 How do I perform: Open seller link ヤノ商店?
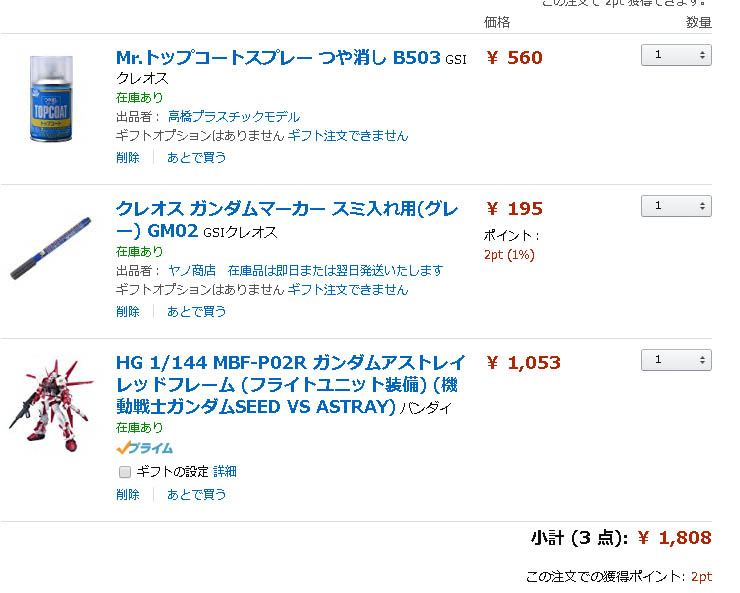tap(192, 270)
